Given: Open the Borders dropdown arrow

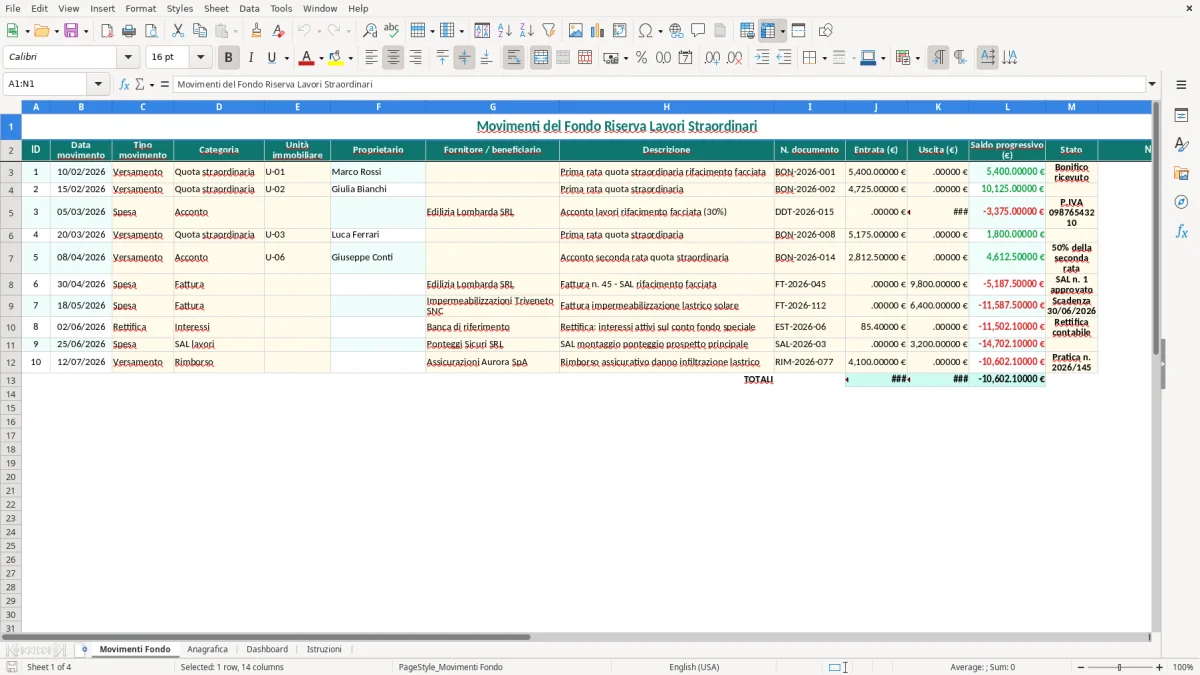Looking at the screenshot, I should coord(823,58).
